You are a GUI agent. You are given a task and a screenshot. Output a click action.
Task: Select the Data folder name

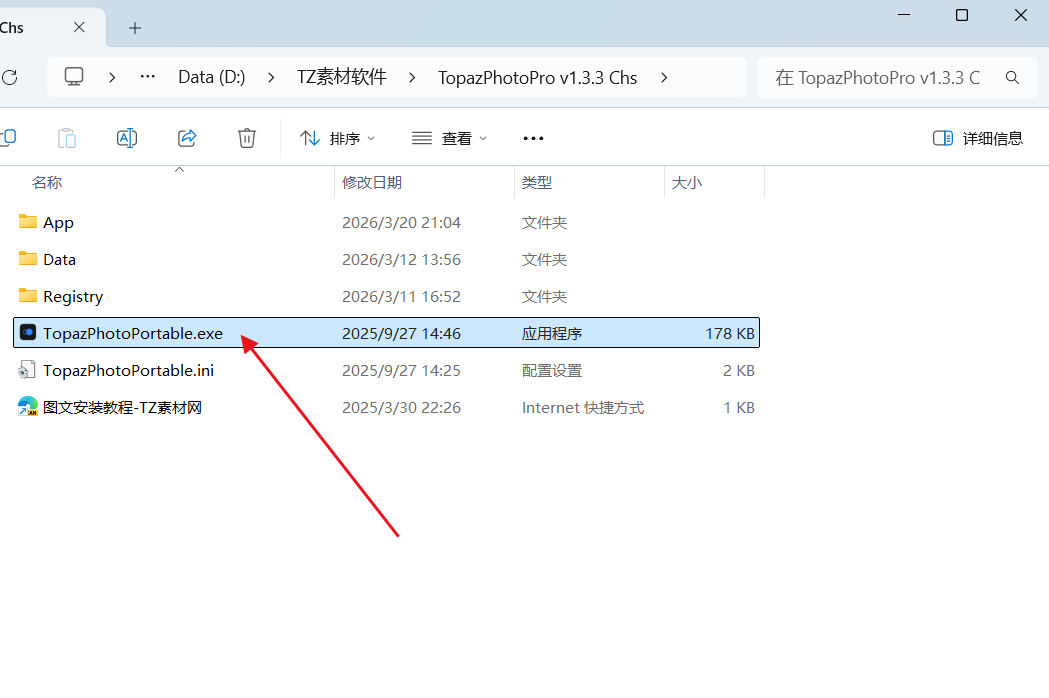[60, 260]
